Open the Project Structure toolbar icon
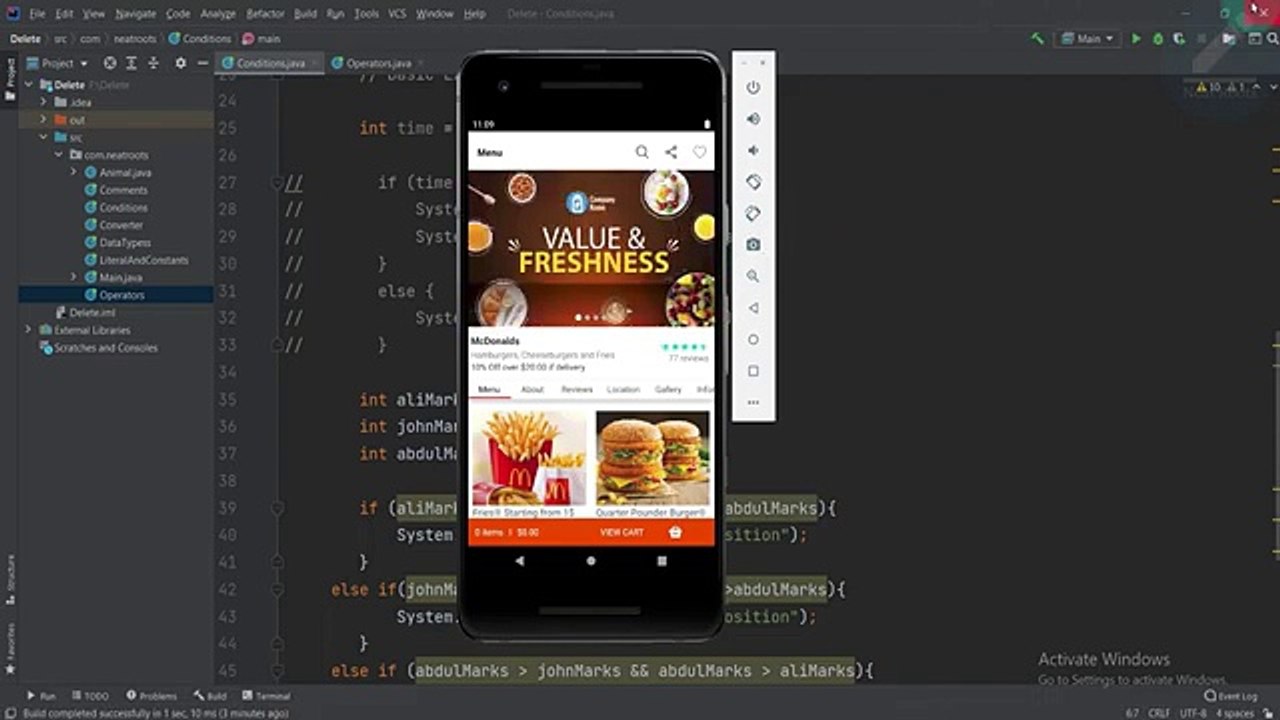 (1229, 39)
